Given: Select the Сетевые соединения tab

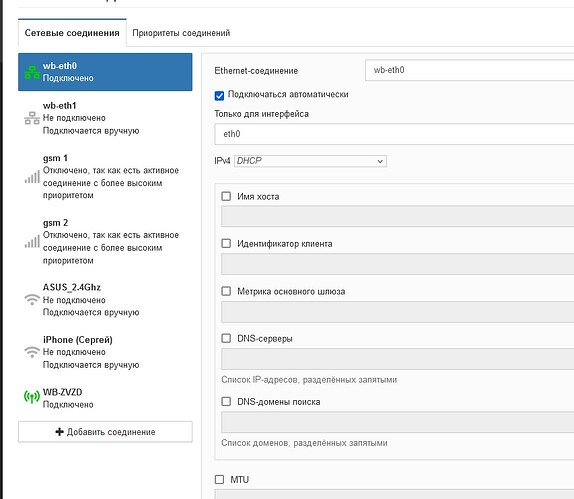Looking at the screenshot, I should pyautogui.click(x=72, y=33).
